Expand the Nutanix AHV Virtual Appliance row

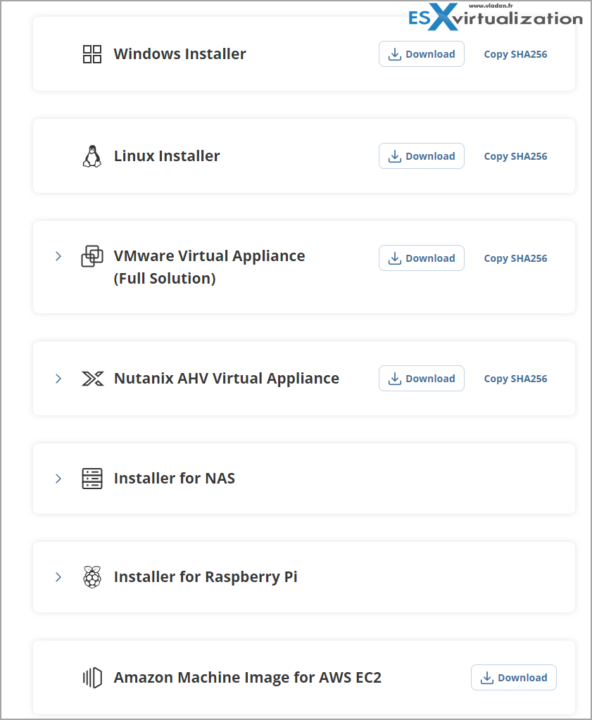click(58, 379)
